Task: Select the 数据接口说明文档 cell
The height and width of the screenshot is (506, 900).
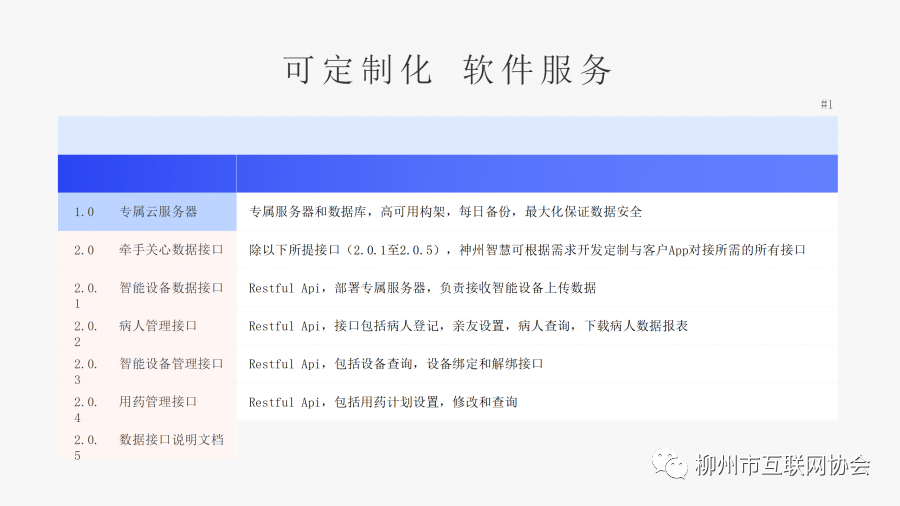Action: [x=171, y=439]
